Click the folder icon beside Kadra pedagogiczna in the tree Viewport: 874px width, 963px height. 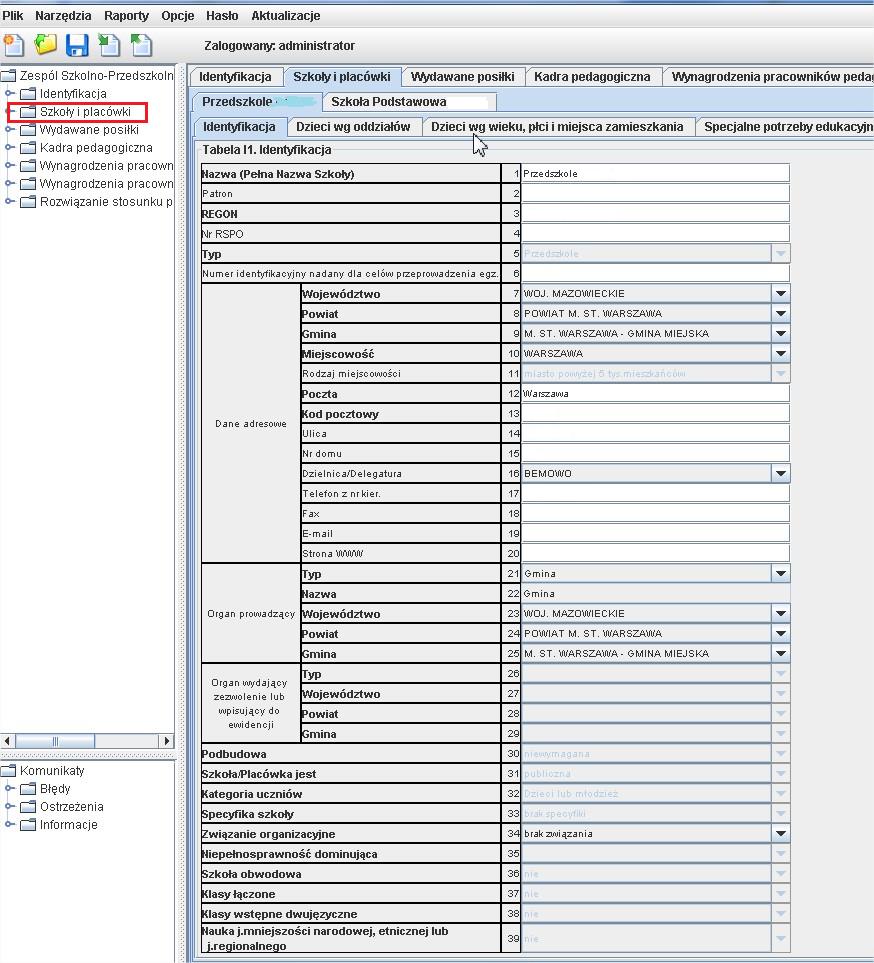coord(28,147)
